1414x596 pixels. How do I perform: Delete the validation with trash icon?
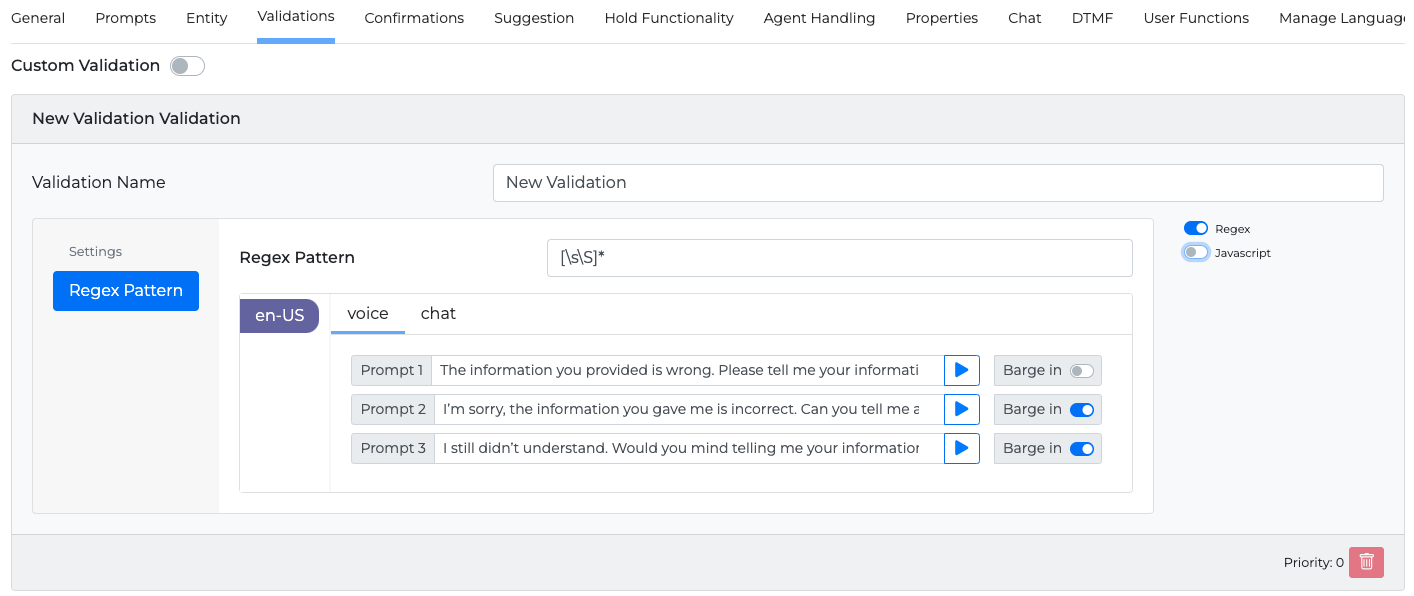[1366, 562]
